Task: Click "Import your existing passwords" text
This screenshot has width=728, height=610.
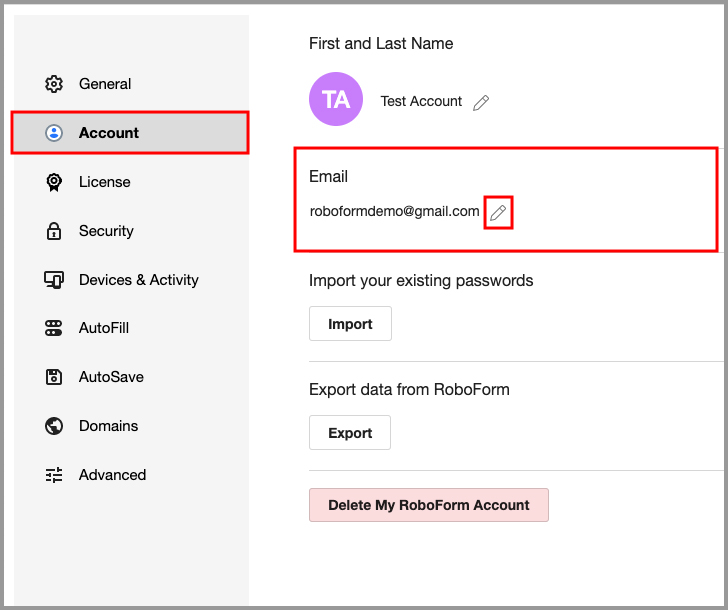Action: tap(421, 281)
